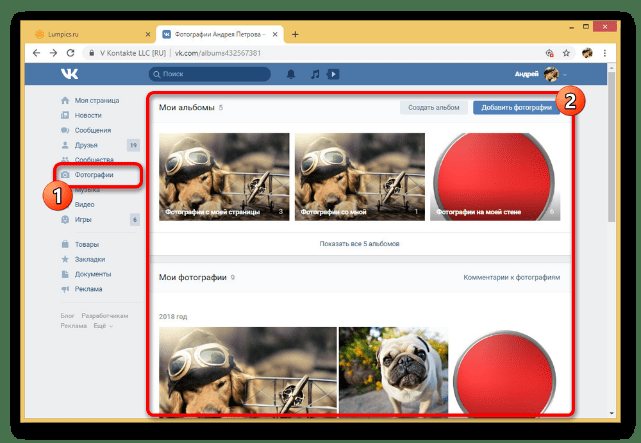The width and height of the screenshot is (641, 443).
Task: Click the Мои фотографии heading
Action: click(x=193, y=277)
